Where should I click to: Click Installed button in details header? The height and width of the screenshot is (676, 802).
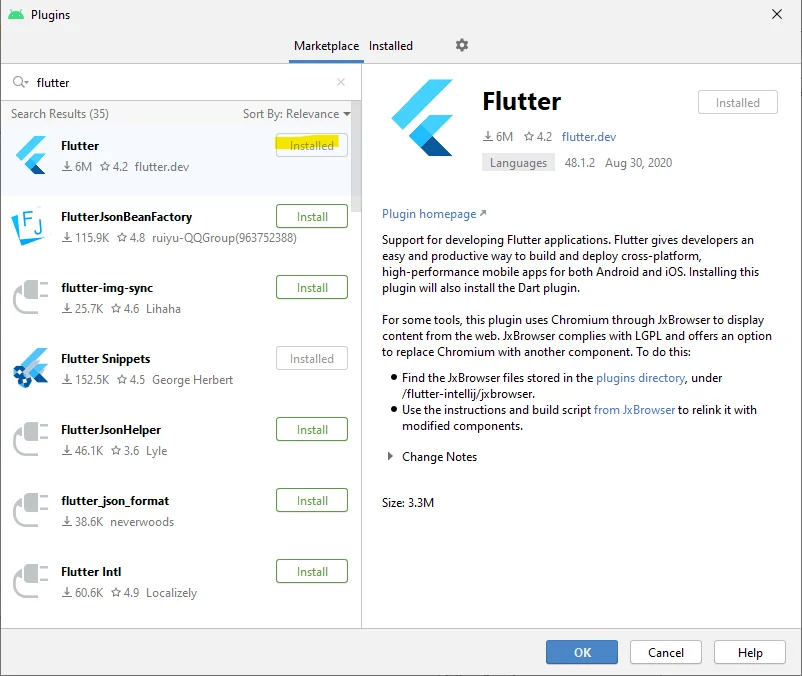pyautogui.click(x=738, y=102)
